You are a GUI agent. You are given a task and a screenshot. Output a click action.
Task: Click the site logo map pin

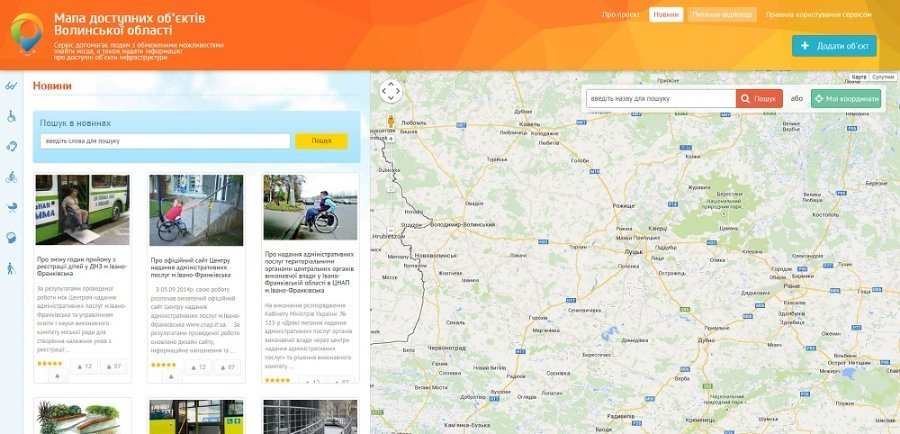27,34
